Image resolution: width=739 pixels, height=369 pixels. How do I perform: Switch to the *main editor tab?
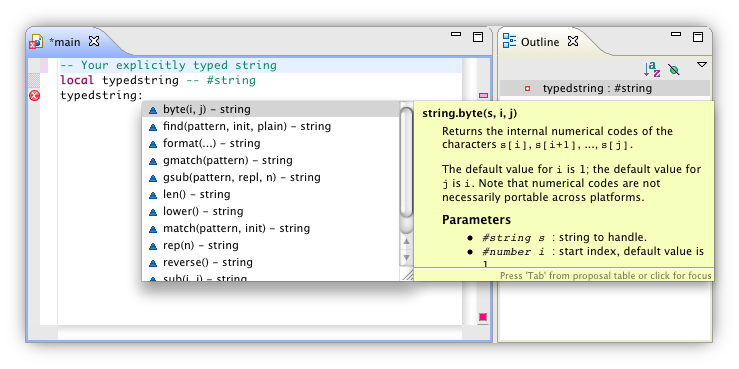65,42
